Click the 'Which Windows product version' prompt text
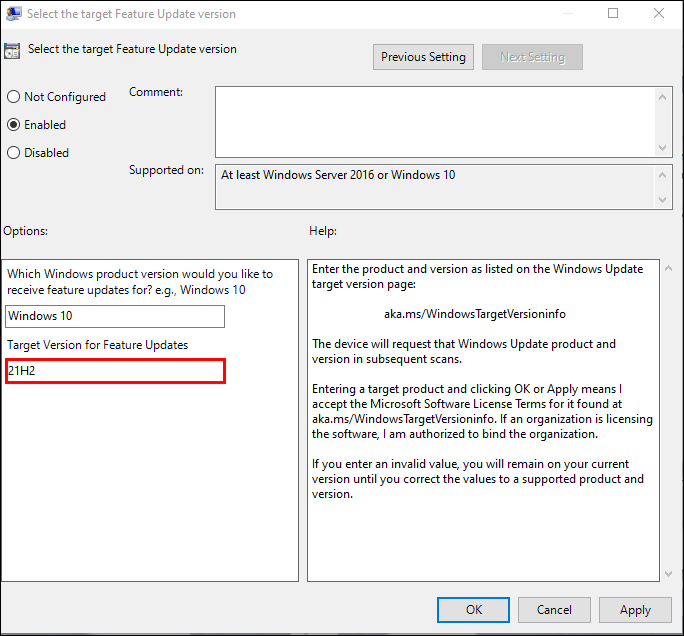 [140, 282]
